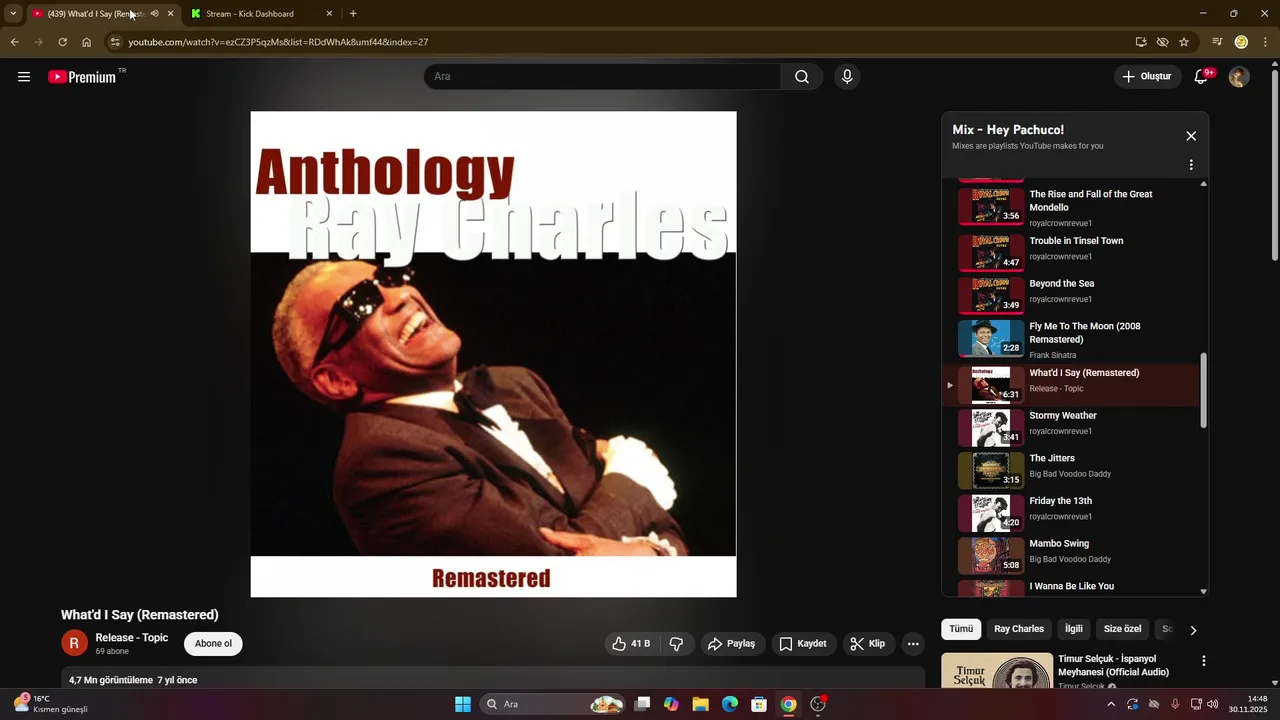Save the video with Kaydet
Image resolution: width=1280 pixels, height=720 pixels.
pyautogui.click(x=803, y=644)
